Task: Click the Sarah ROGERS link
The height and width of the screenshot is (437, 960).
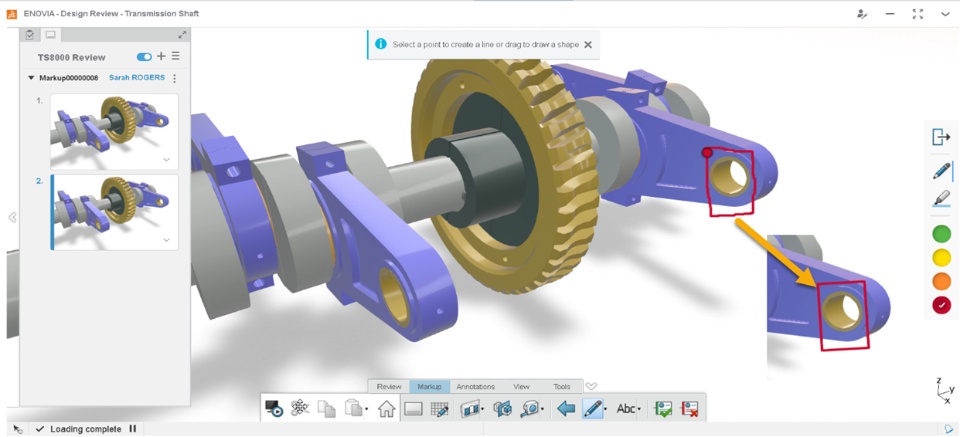Action: (x=137, y=78)
